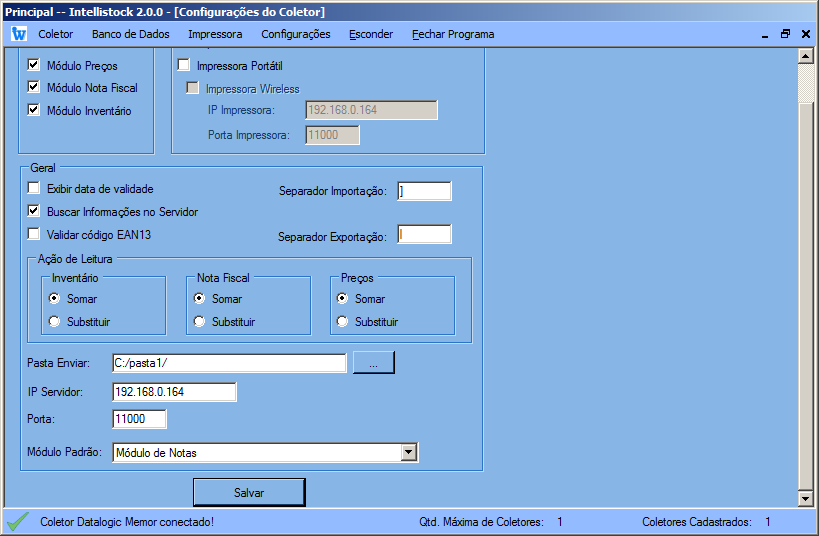Image resolution: width=819 pixels, height=536 pixels.
Task: Select Somar under Nota Fiscal
Action: (x=199, y=298)
